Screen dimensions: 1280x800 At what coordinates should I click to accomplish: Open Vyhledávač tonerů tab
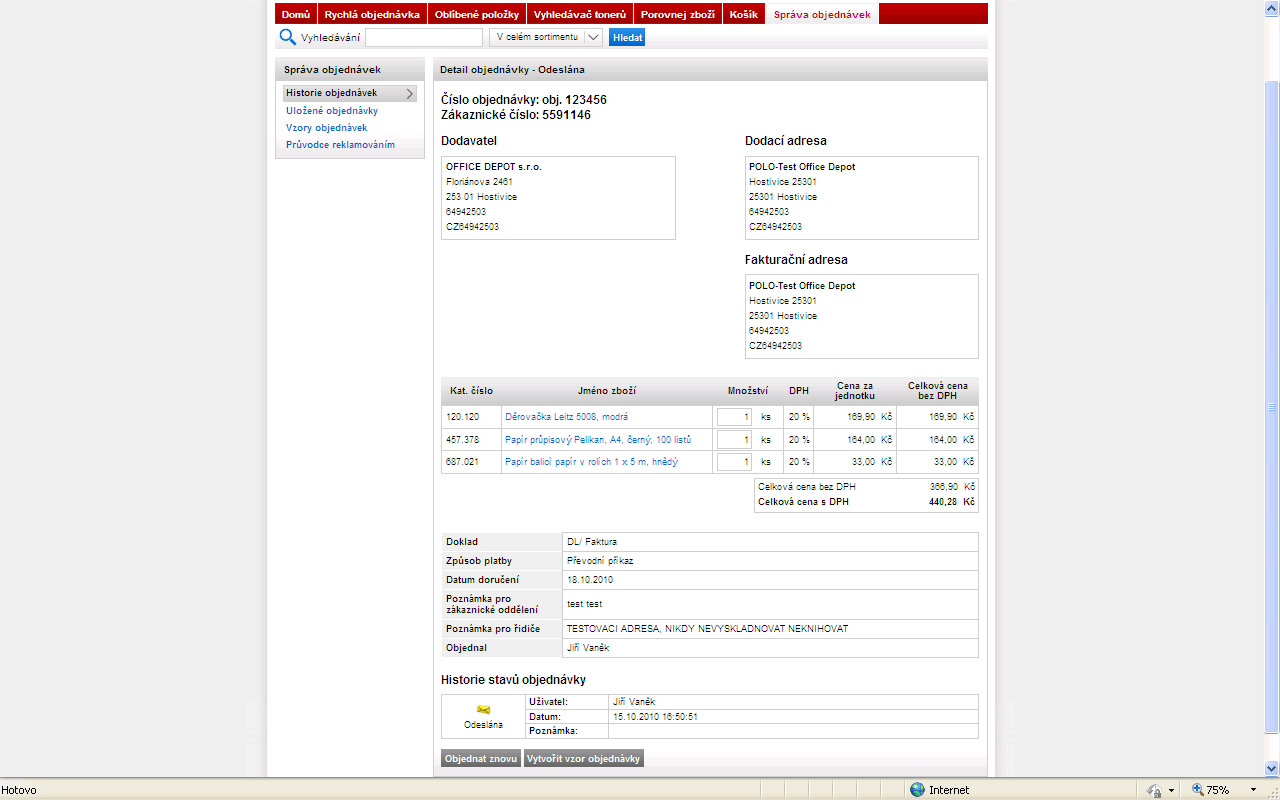(x=580, y=14)
